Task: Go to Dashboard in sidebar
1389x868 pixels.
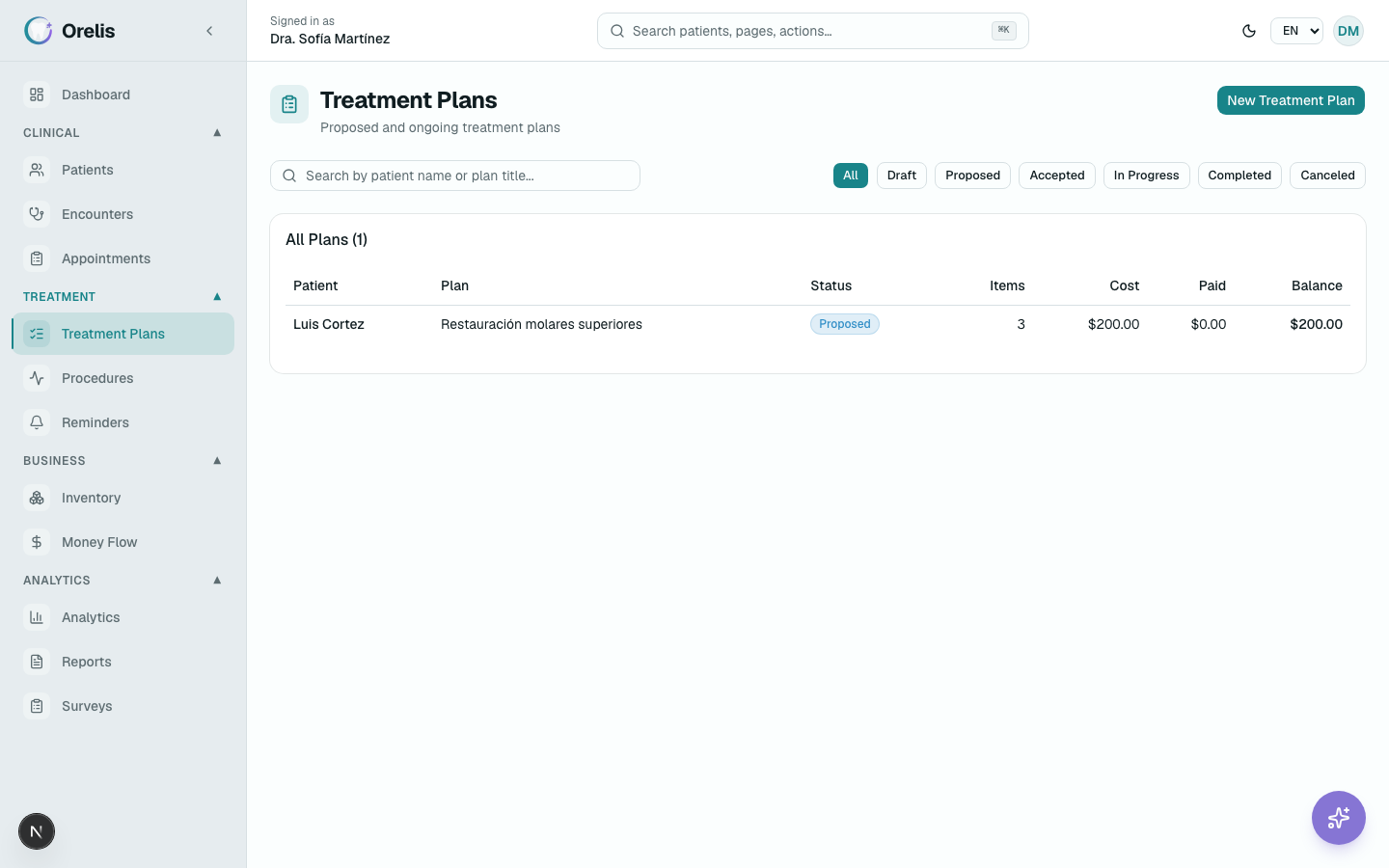Action: [123, 95]
